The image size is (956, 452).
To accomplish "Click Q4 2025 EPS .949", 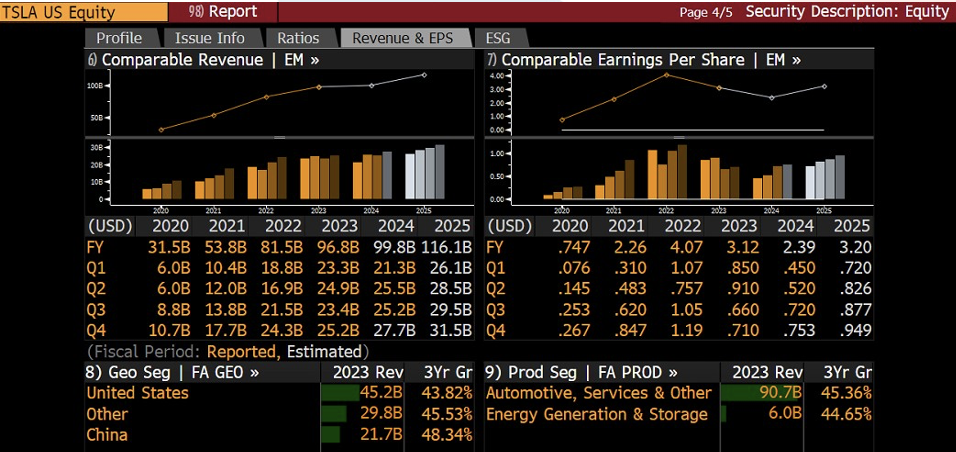I will (853, 331).
